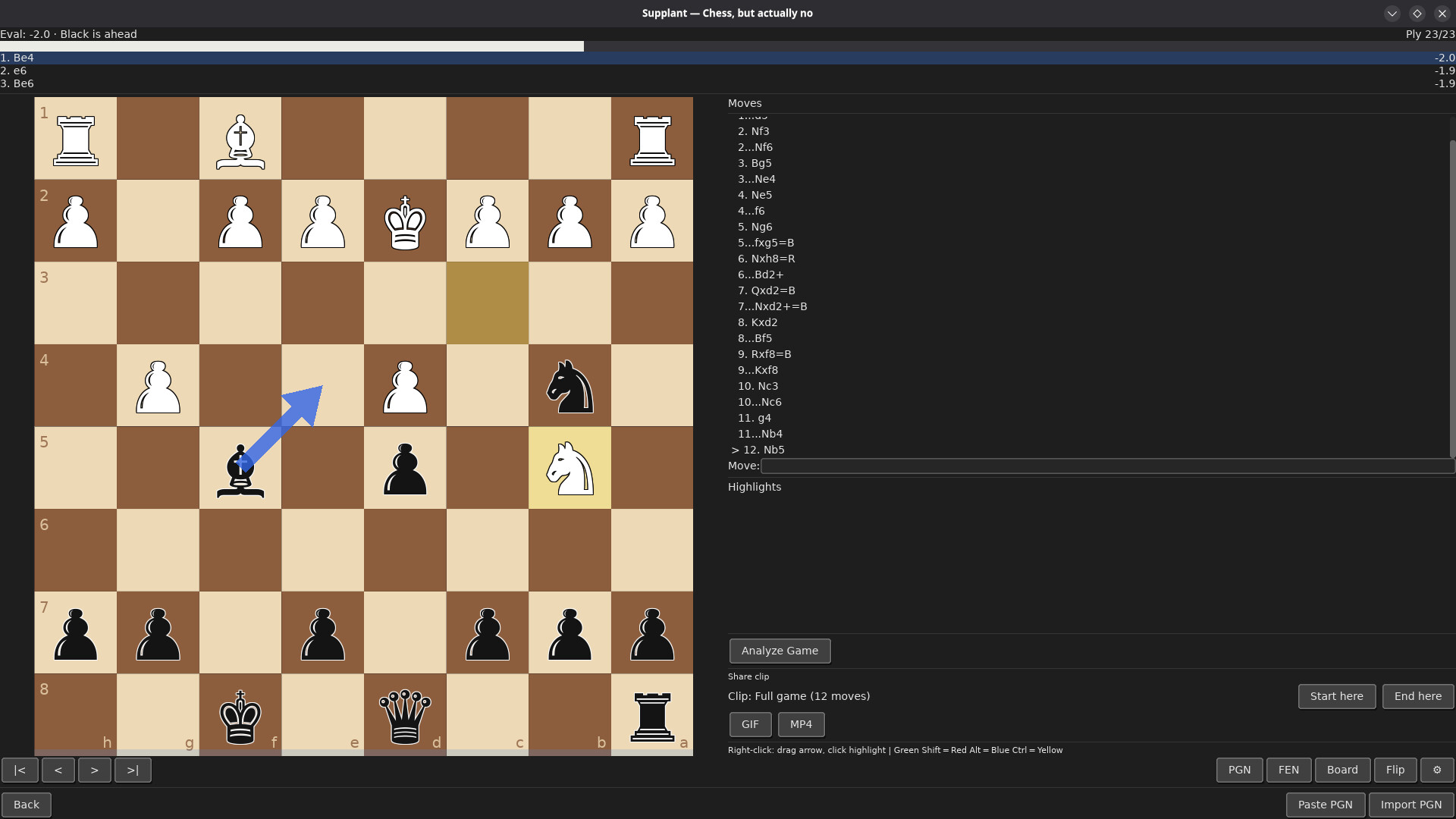Click the settings gear button
The width and height of the screenshot is (1456, 819).
(1437, 770)
